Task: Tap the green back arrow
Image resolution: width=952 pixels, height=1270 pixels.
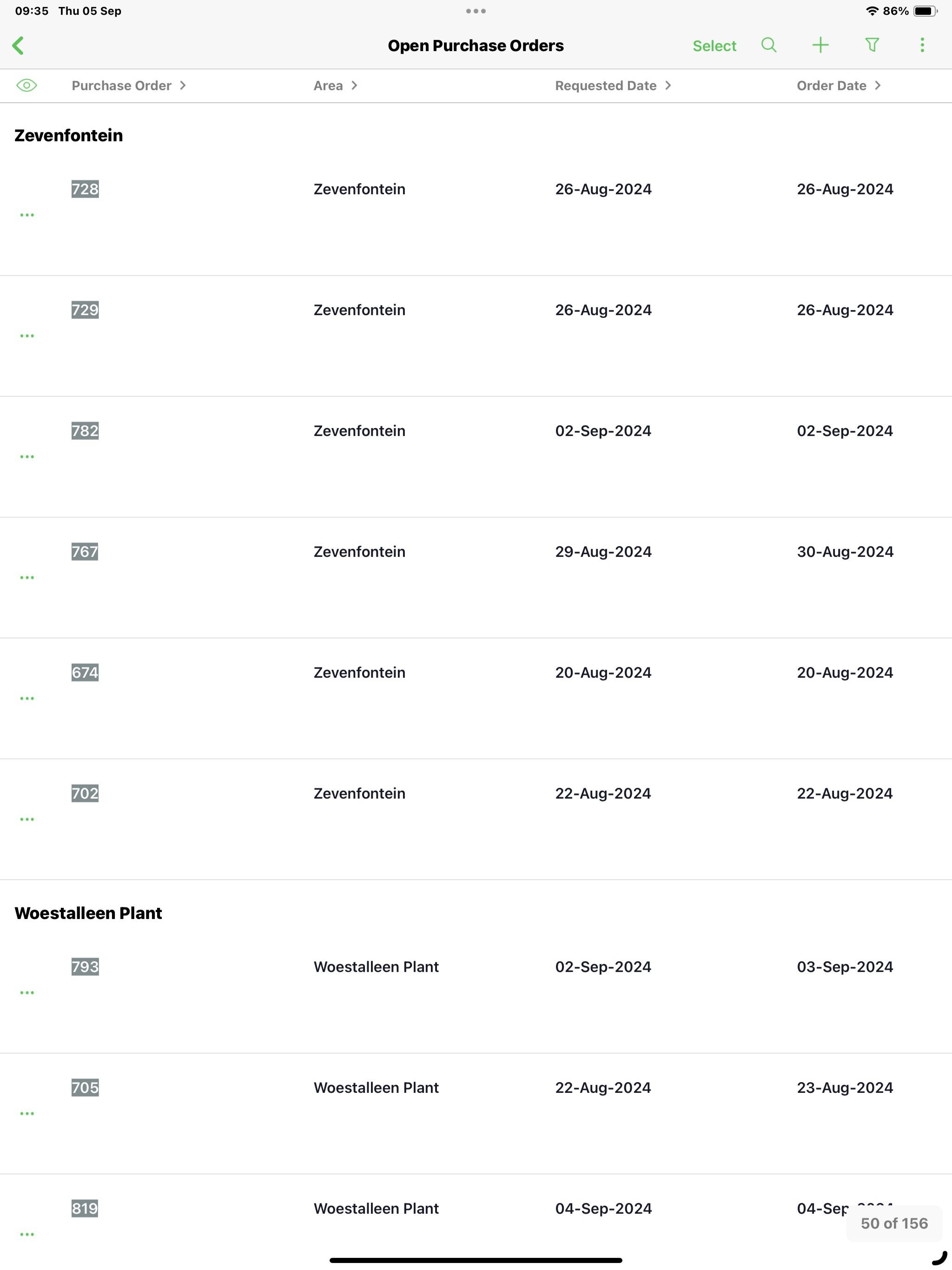Action: tap(19, 46)
